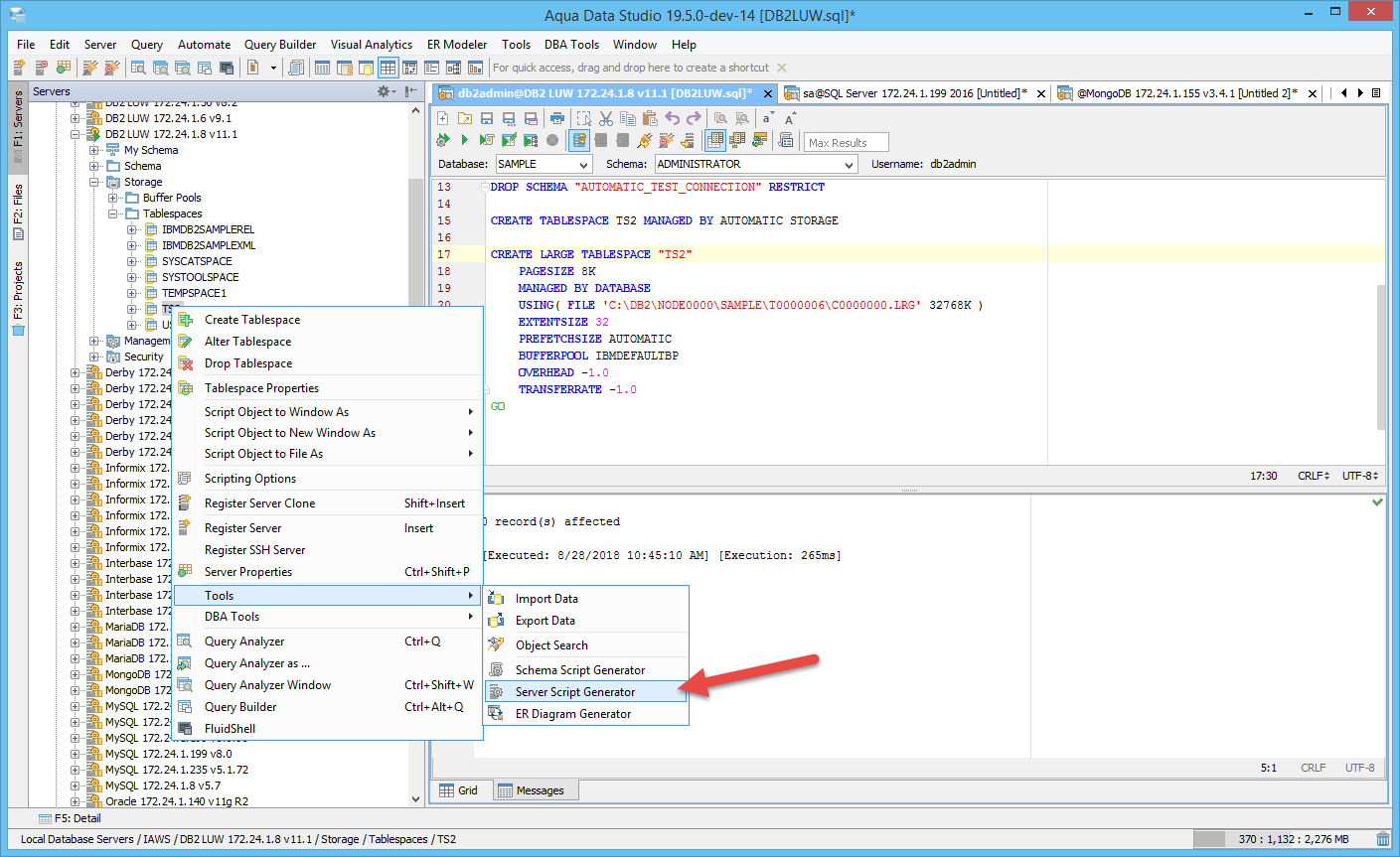Click the gray Stop execution icon
The height and width of the screenshot is (857, 1400).
tap(552, 141)
